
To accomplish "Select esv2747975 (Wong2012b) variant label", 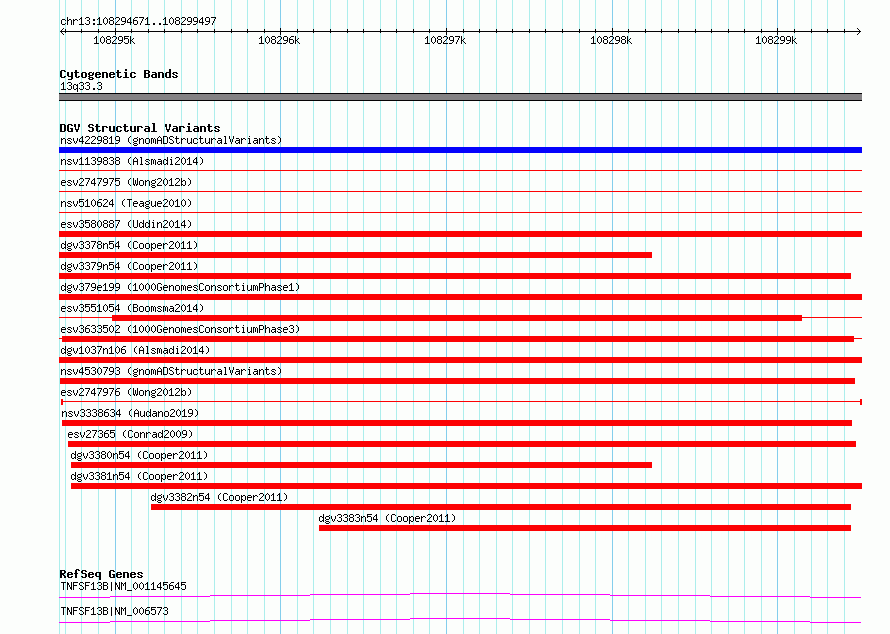I will pos(126,182).
